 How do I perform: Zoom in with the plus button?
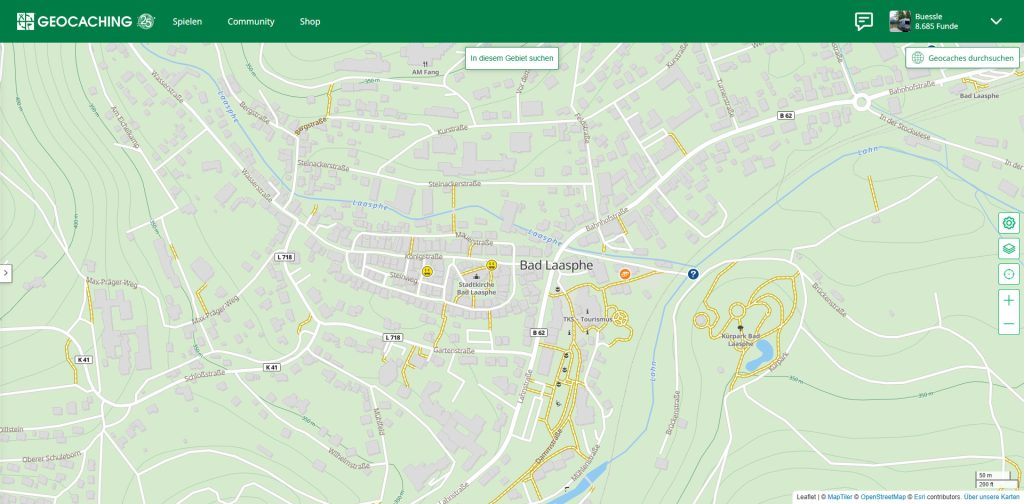coord(1008,301)
